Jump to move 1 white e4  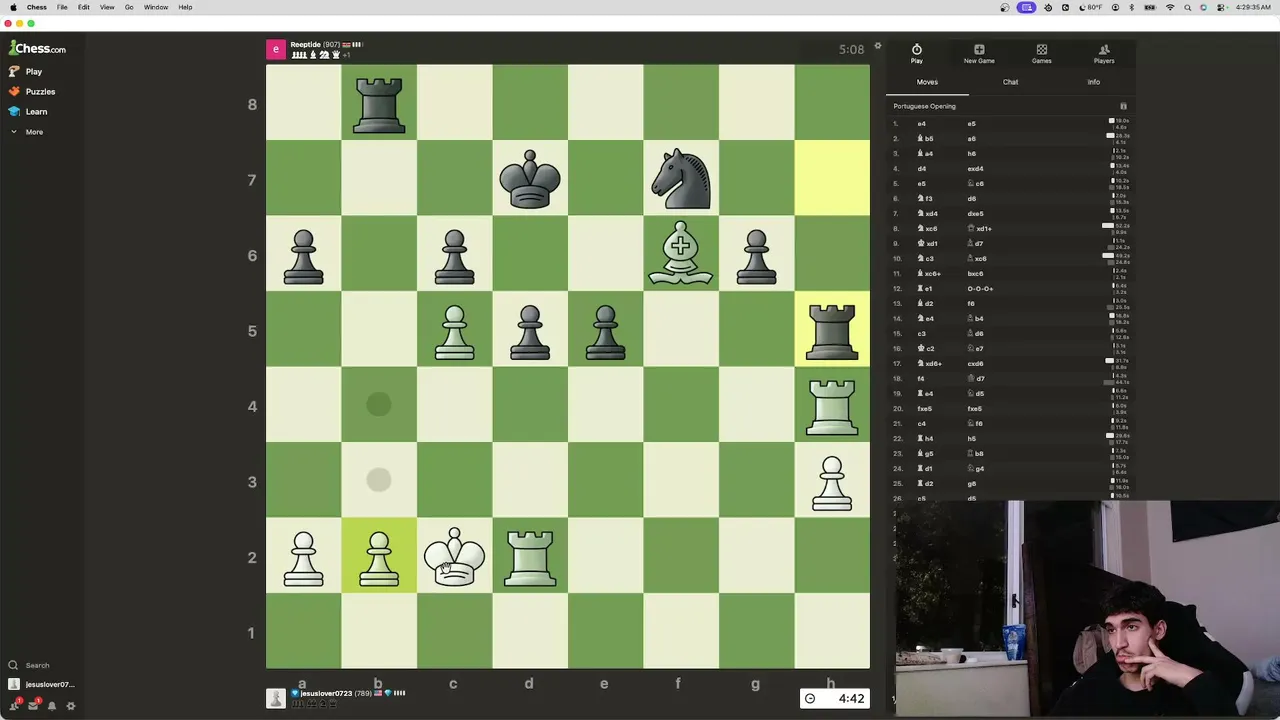point(922,124)
